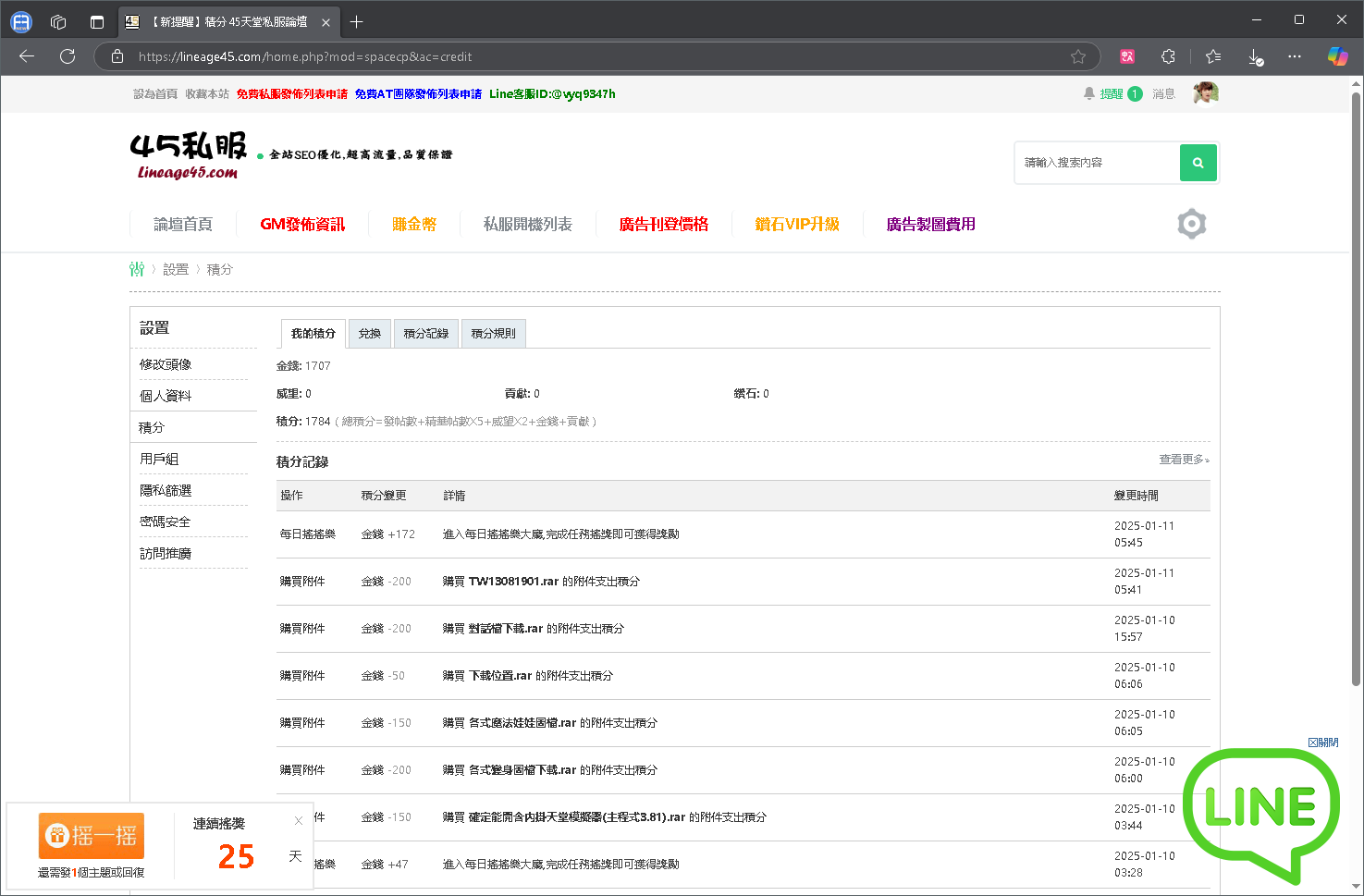
Task: Switch to the 積分記錄 tab
Action: (x=426, y=334)
